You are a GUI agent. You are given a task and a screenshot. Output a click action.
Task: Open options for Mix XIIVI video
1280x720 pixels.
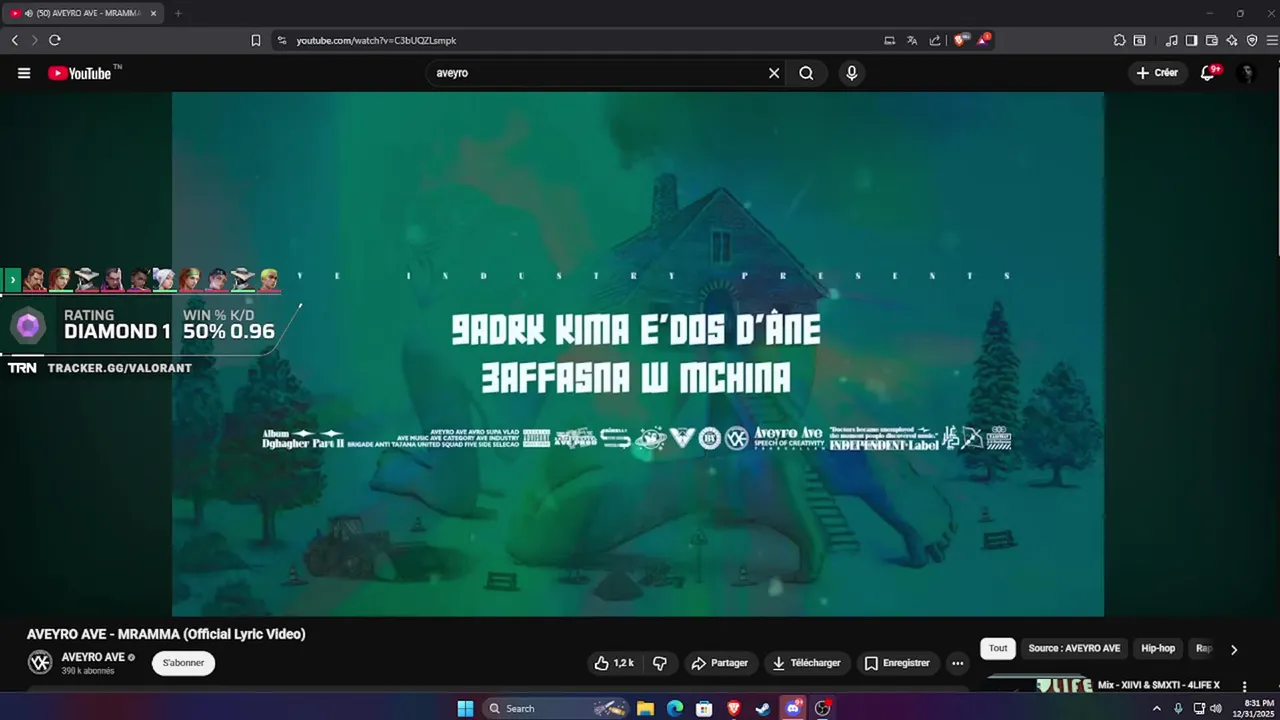(1244, 686)
